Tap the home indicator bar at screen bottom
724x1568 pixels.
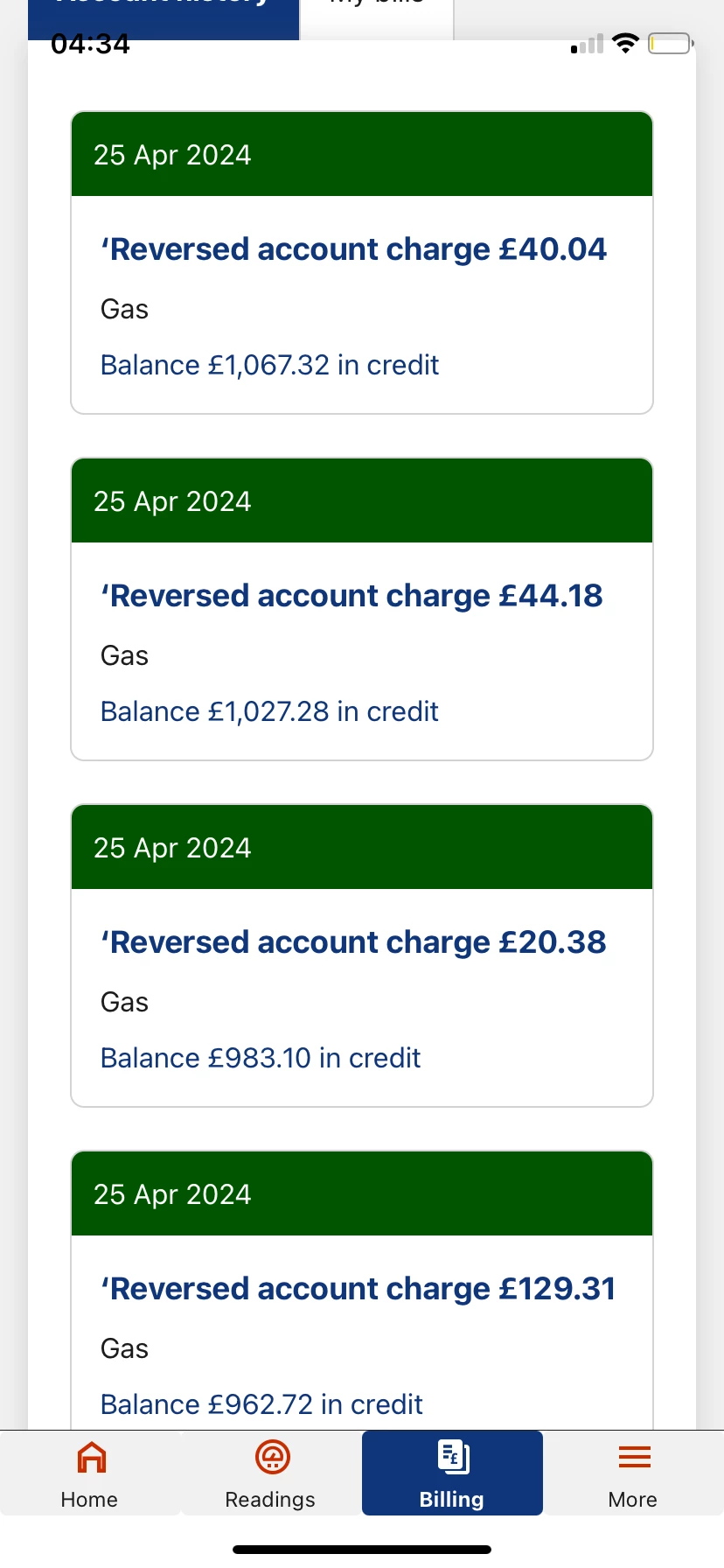[x=362, y=1550]
